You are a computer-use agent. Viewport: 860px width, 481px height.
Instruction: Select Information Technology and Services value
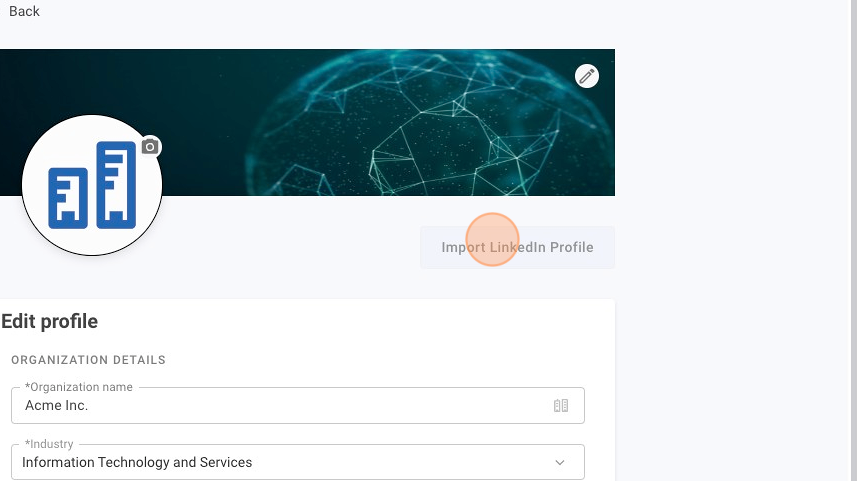click(x=137, y=463)
